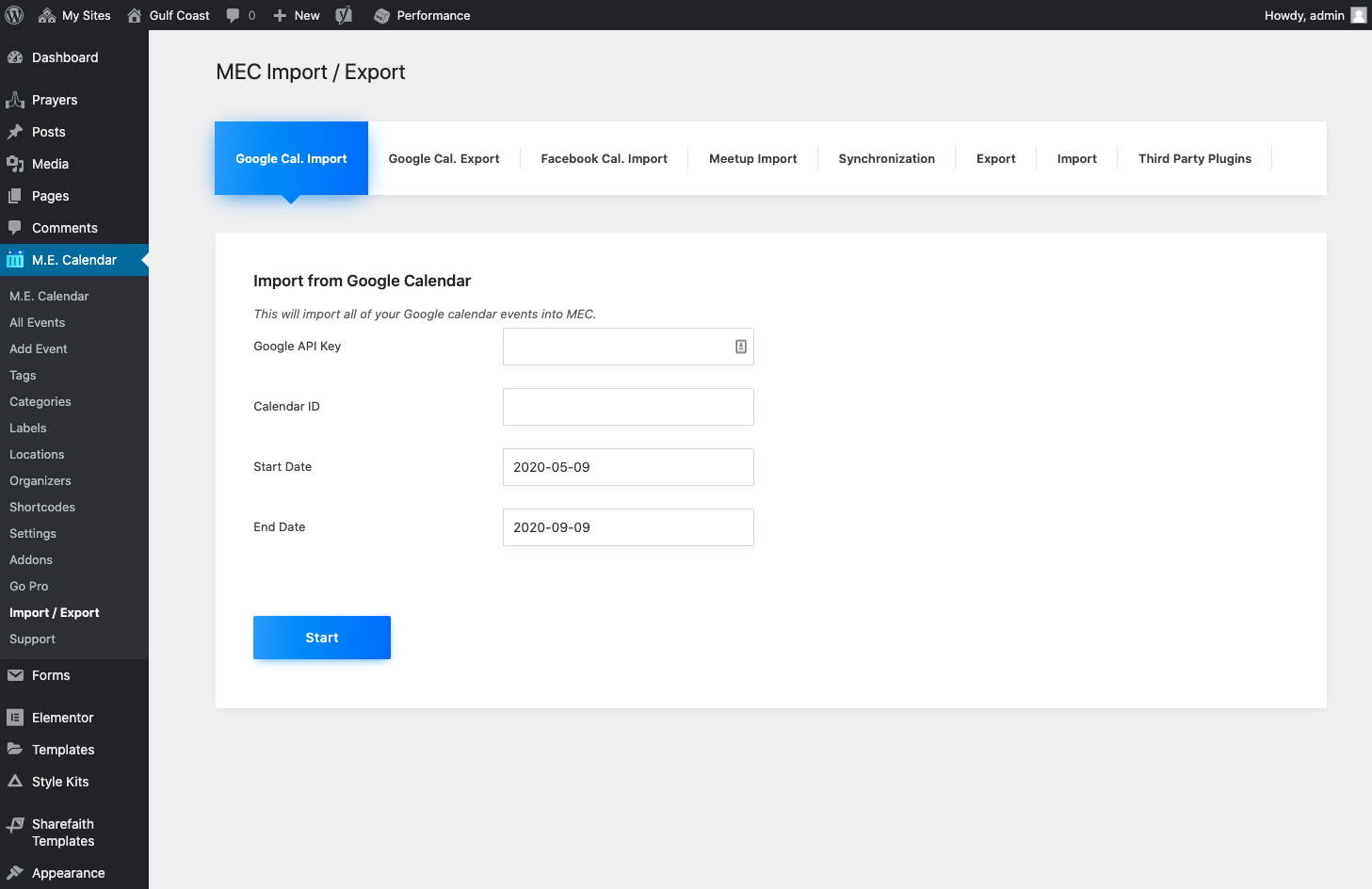This screenshot has width=1372, height=889.
Task: Select the Import tab
Action: pos(1076,158)
